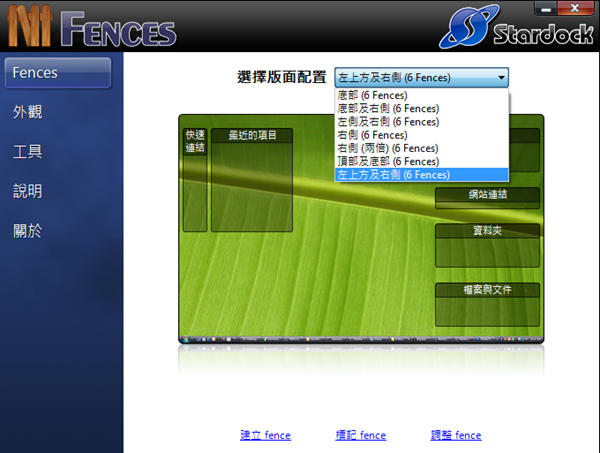Click the 快速連結 fence in preview

coord(195,180)
